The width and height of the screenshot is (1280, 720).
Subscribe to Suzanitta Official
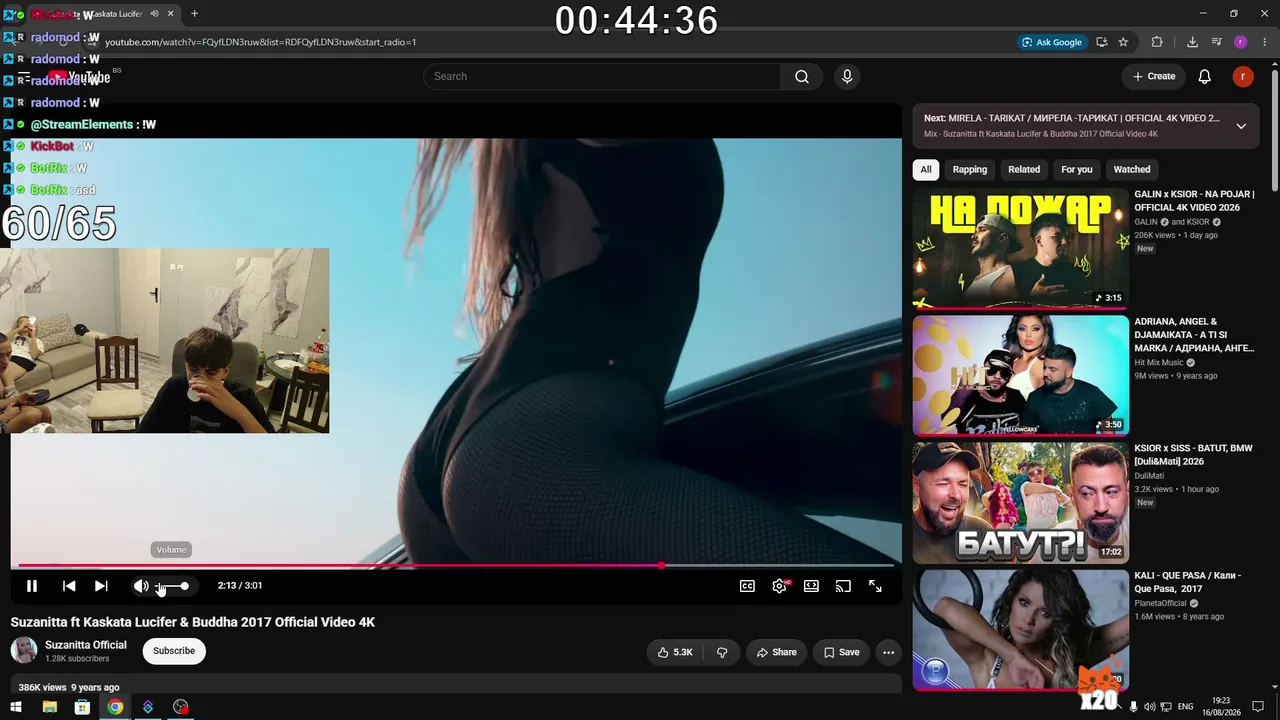pos(174,651)
